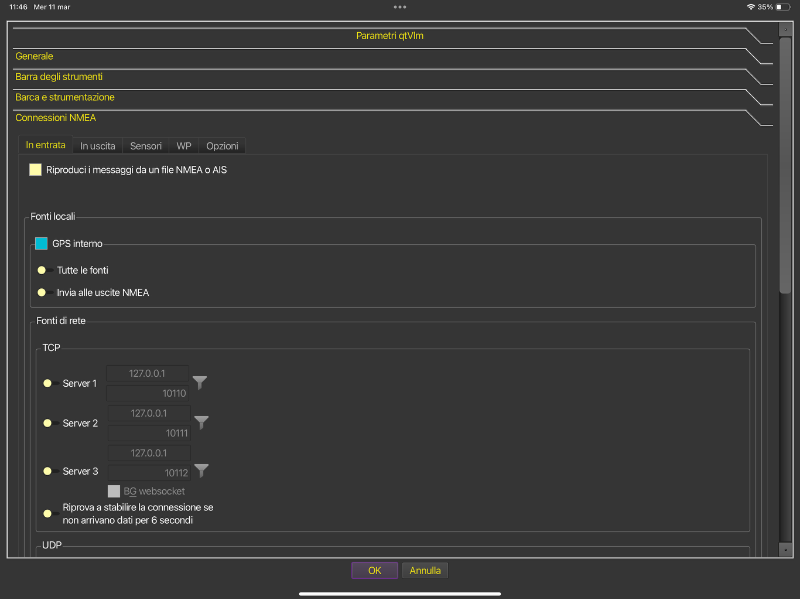Open the filter for TCP Server 3
The height and width of the screenshot is (599, 800).
[x=200, y=471]
